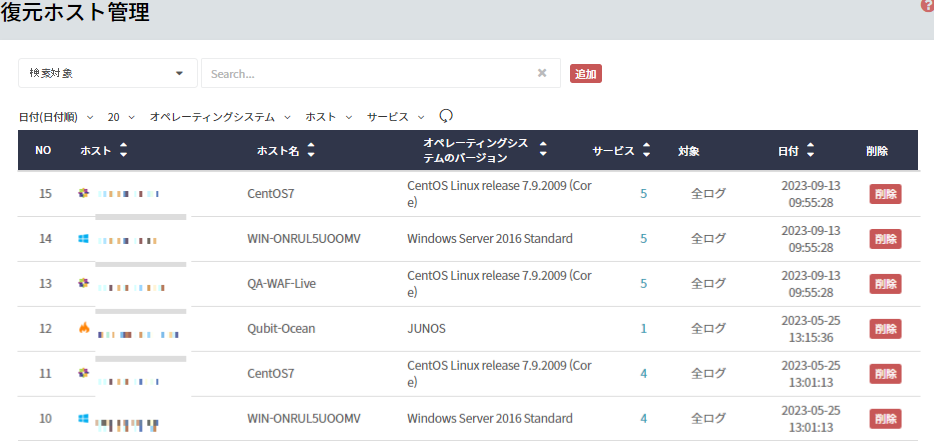
Task: Click the refresh icon beside サービス filter
Action: 446,117
